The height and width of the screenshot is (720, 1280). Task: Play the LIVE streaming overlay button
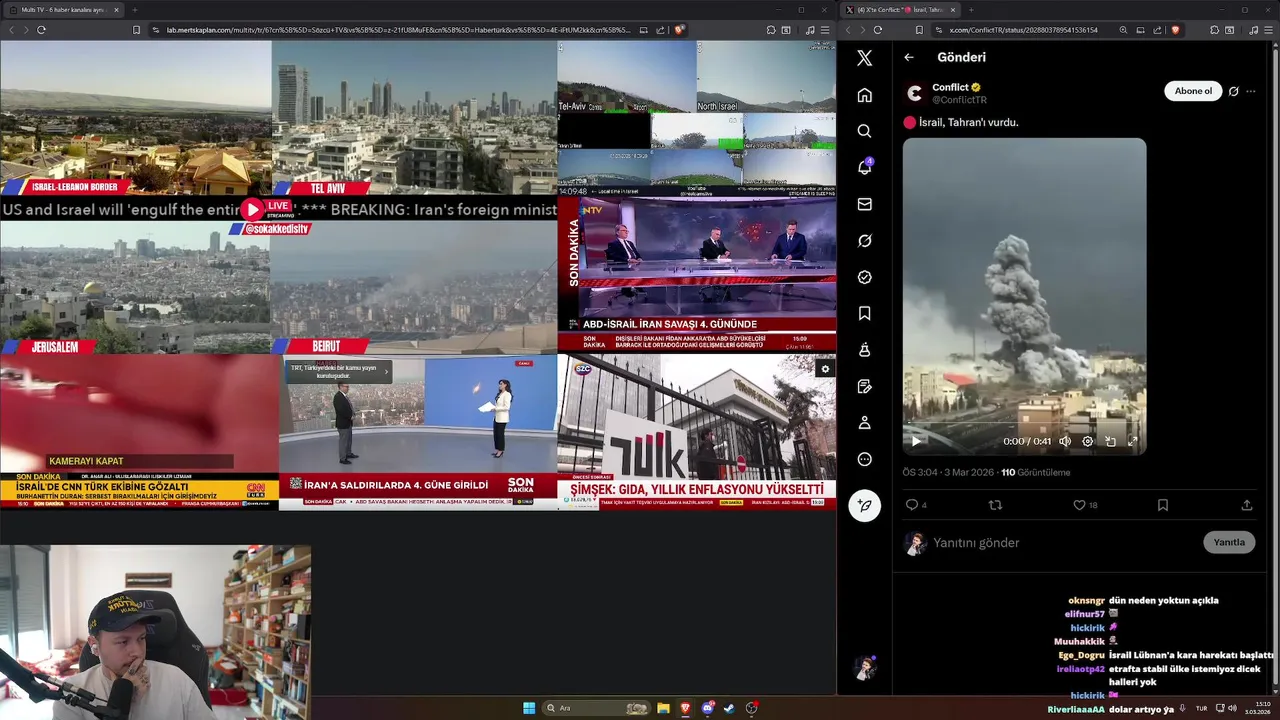pyautogui.click(x=252, y=209)
